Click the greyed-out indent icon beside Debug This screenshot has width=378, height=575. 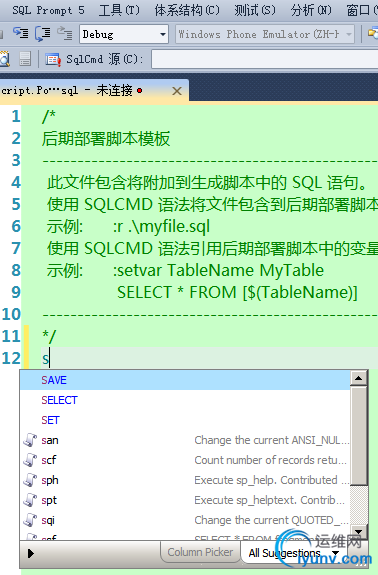coord(65,34)
